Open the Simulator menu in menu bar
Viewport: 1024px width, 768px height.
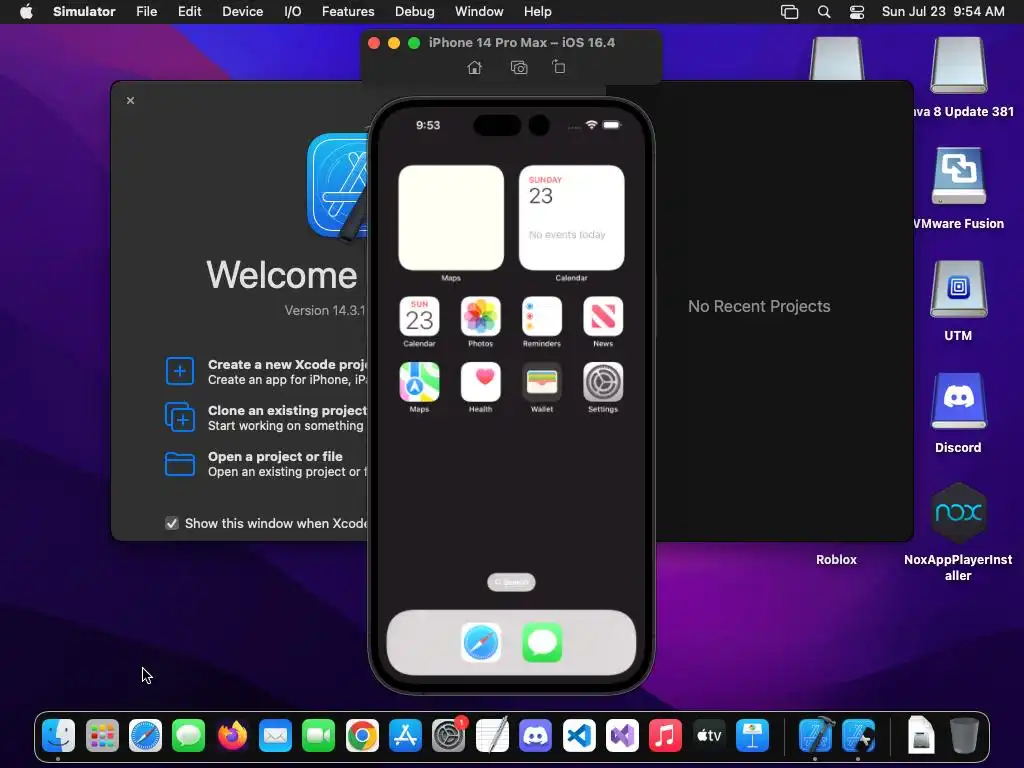coord(84,12)
